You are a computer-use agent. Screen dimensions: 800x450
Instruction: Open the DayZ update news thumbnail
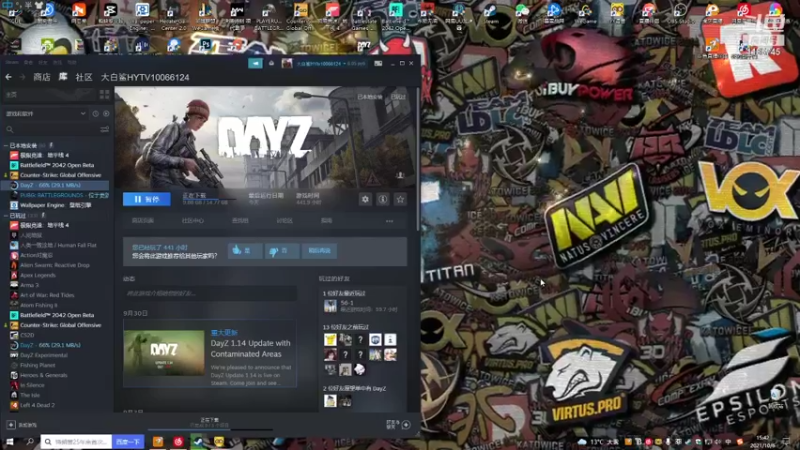point(164,353)
